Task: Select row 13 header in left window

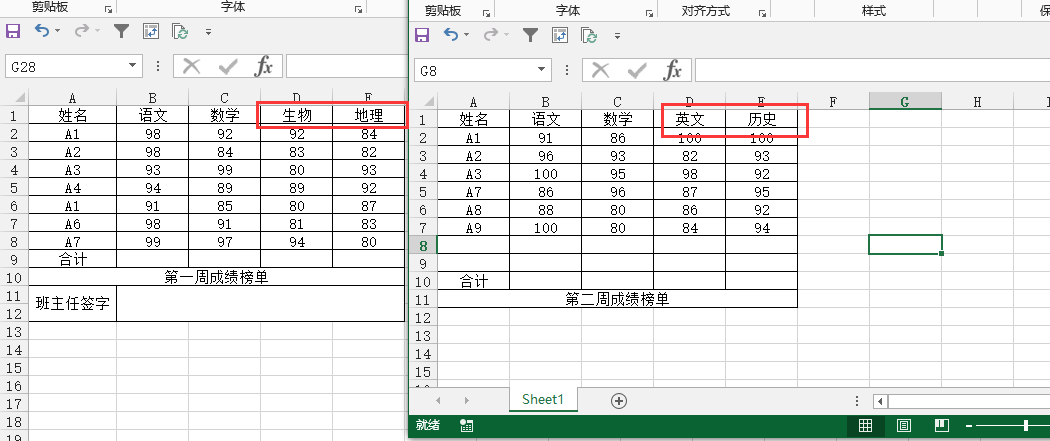Action: [x=14, y=332]
